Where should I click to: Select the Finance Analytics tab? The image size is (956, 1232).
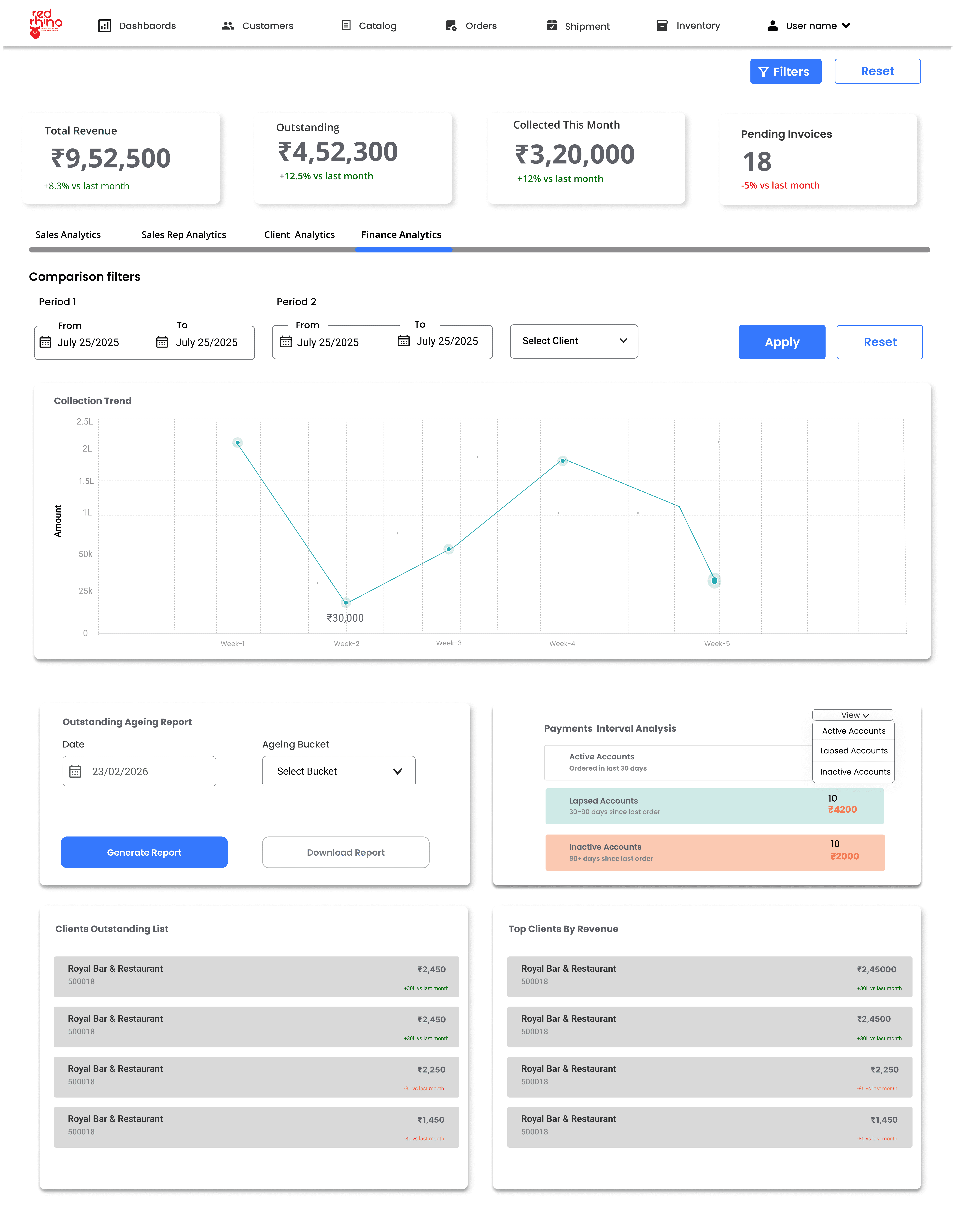[x=401, y=235]
